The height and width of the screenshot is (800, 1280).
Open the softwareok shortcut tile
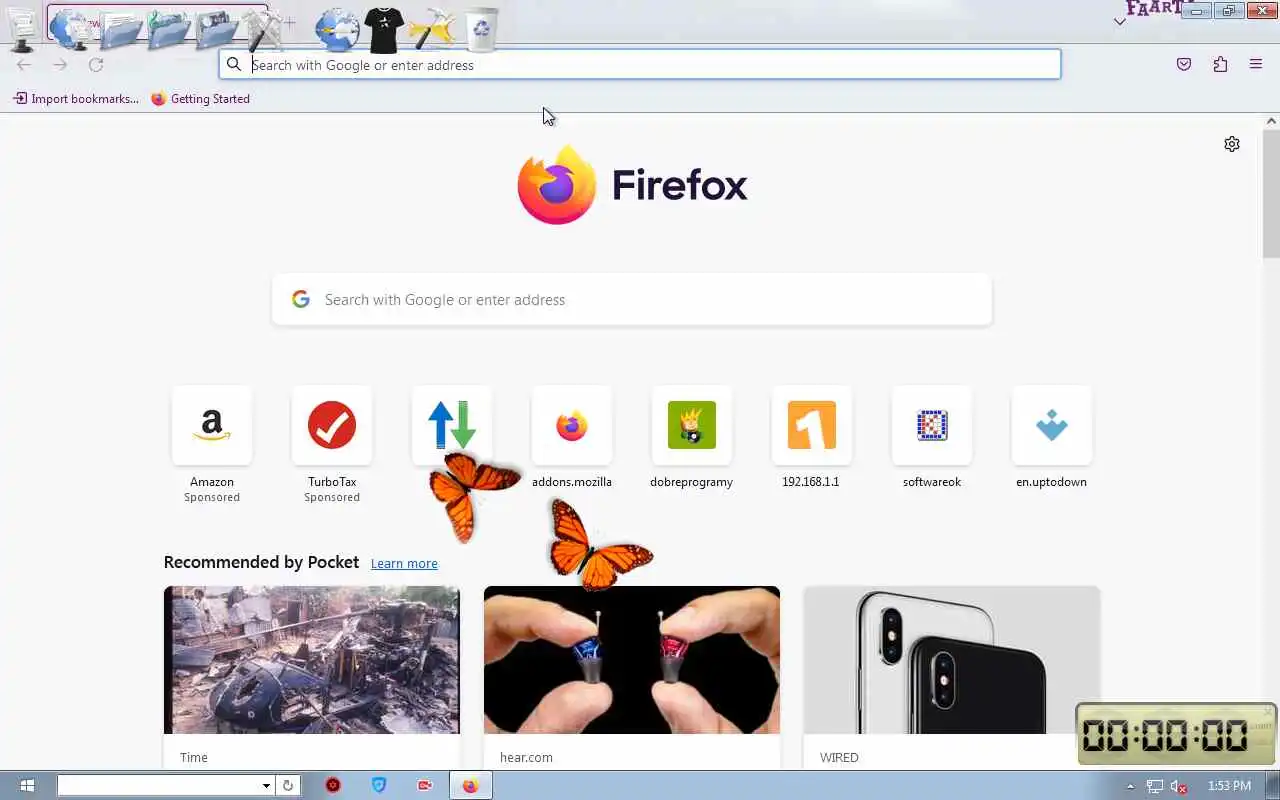(932, 426)
